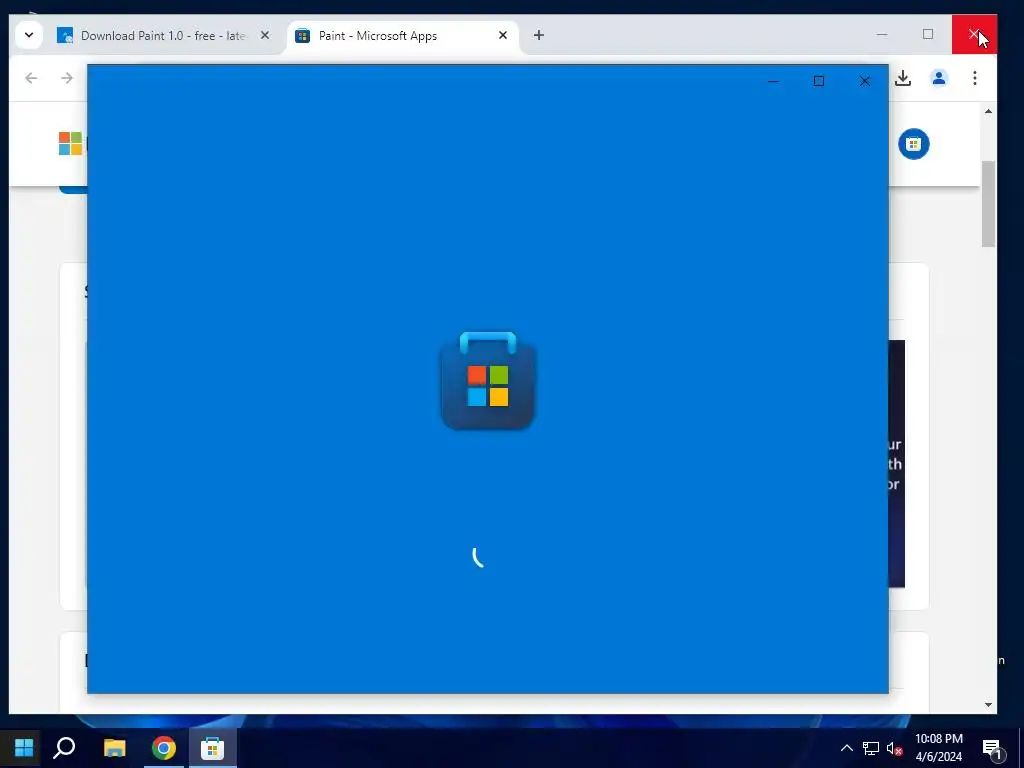Minimize the Chrome window
Viewport: 1024px width, 768px height.
tap(882, 34)
